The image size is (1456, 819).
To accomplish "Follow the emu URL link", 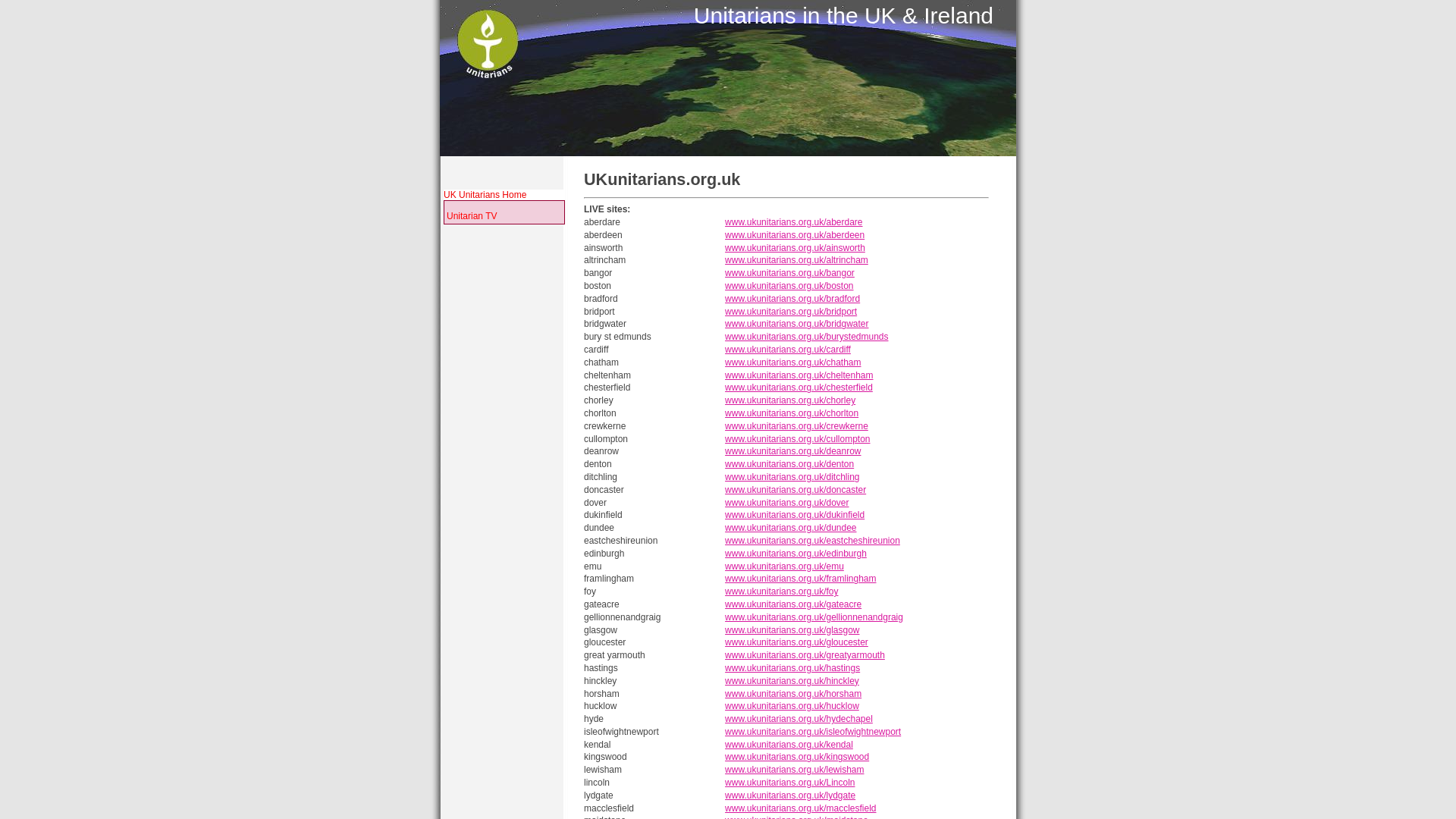I will [784, 566].
